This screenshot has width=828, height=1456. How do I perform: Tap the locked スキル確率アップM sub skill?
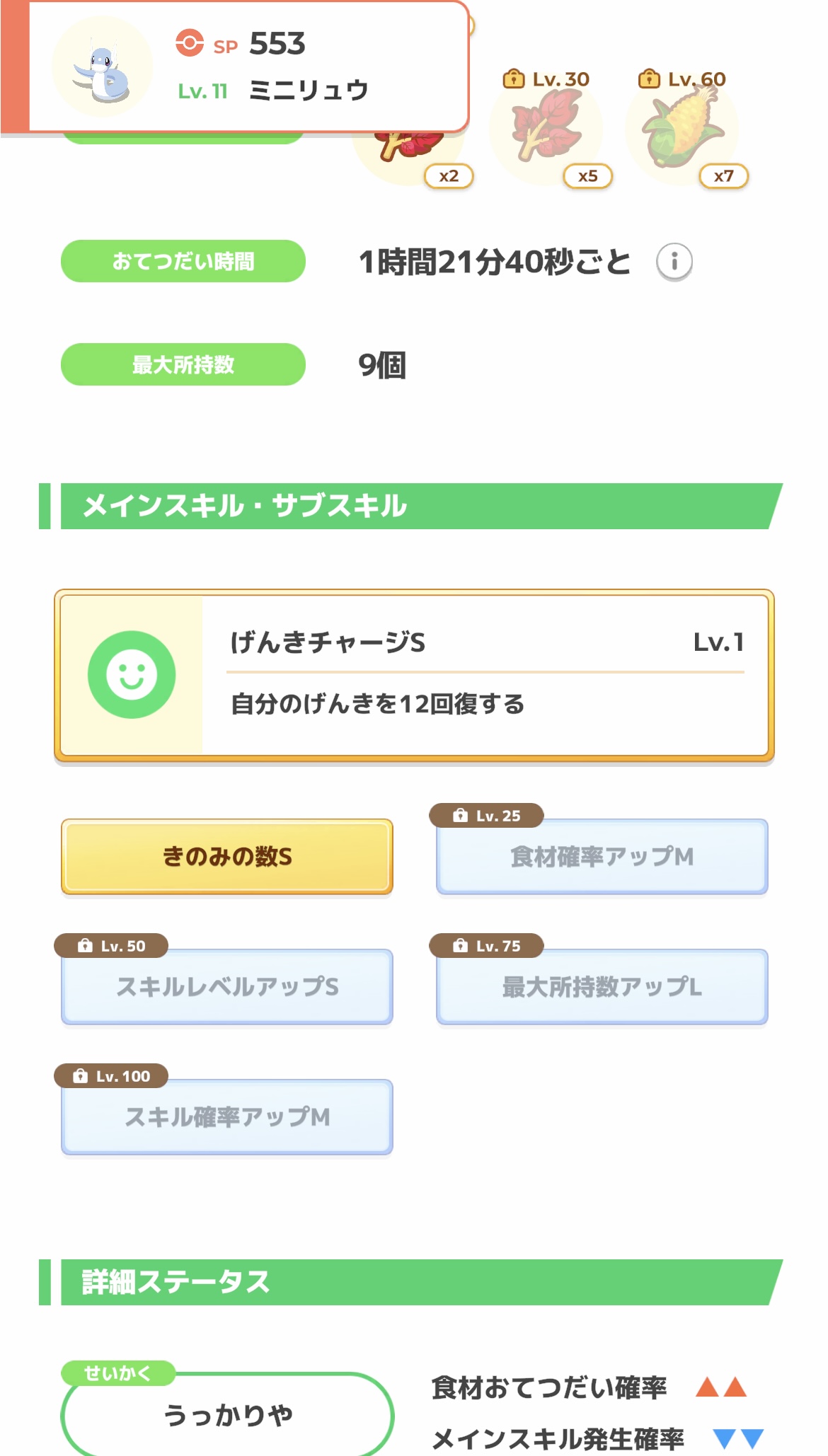(x=227, y=1116)
